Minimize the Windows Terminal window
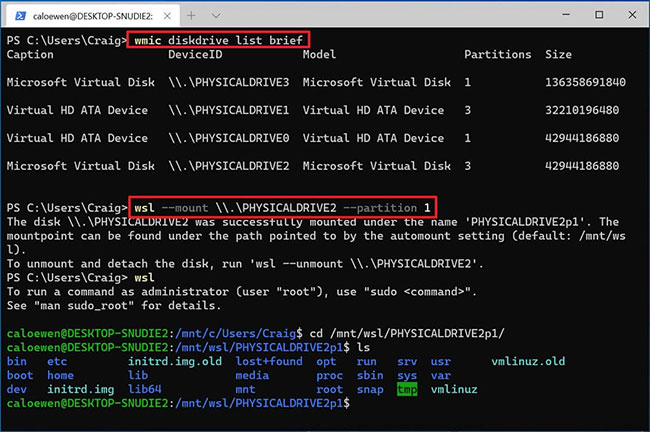 (566, 15)
